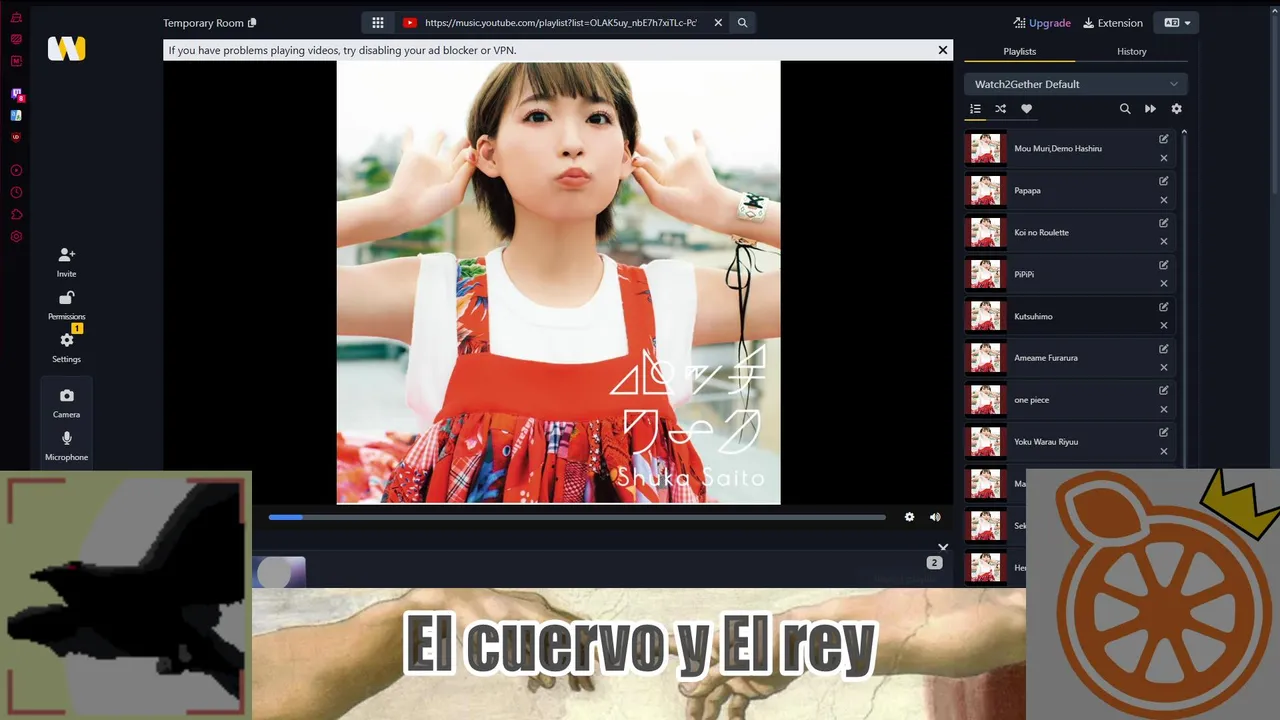1280x720 pixels.
Task: Remove Papapa from playlist
Action: pos(1163,200)
